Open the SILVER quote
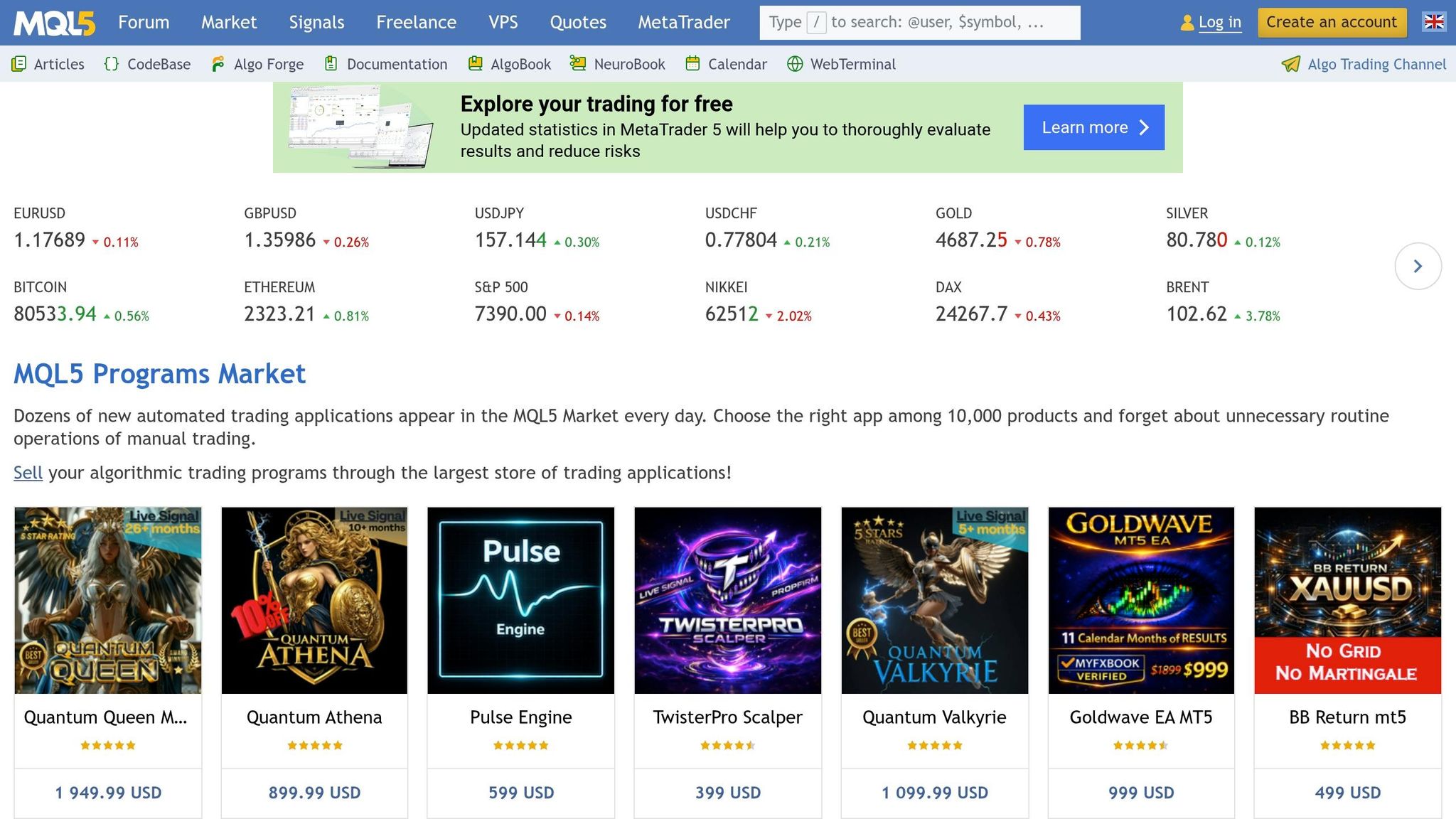The height and width of the screenshot is (819, 1456). coord(1224,229)
